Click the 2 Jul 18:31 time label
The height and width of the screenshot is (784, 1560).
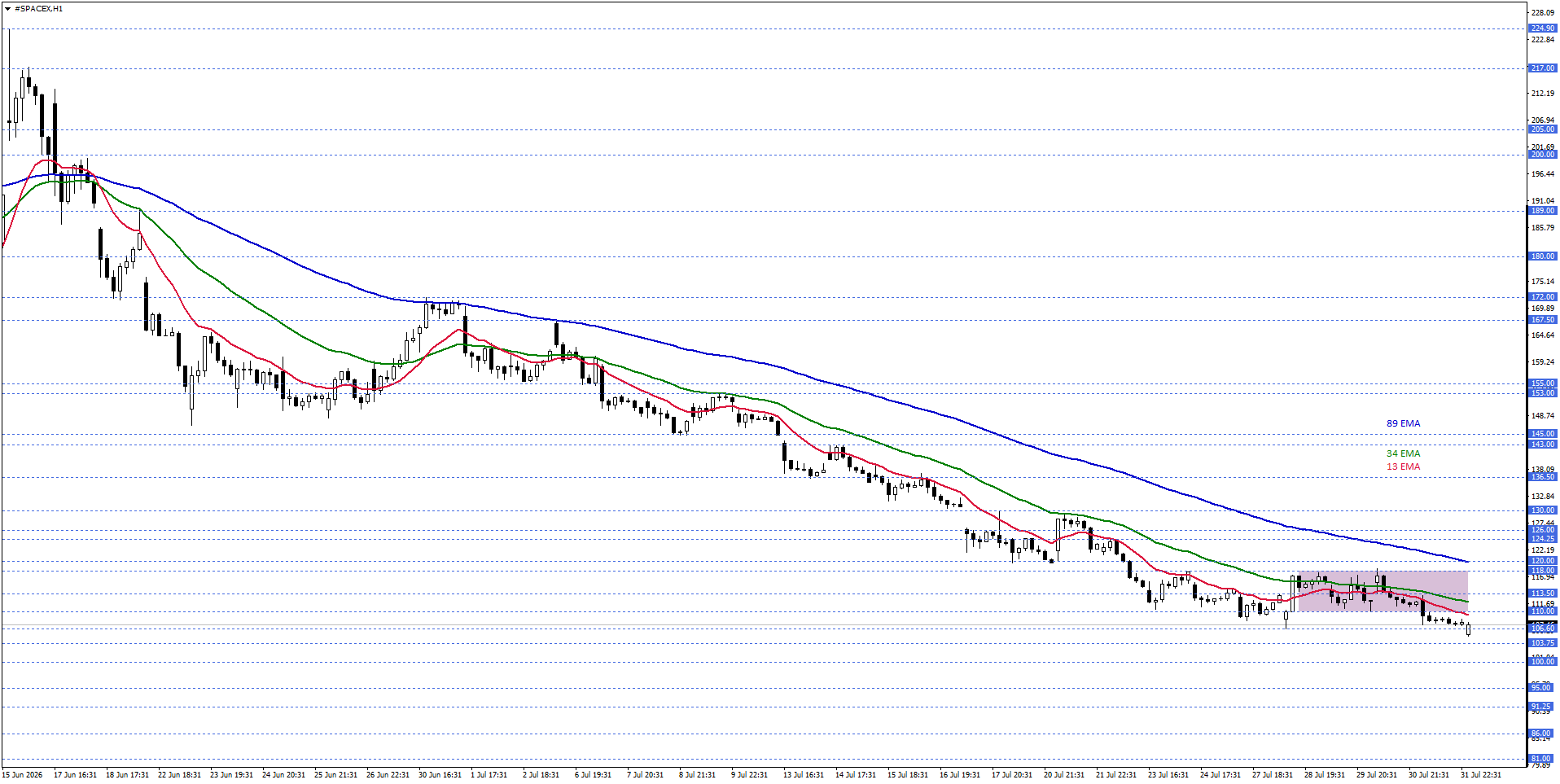point(541,775)
